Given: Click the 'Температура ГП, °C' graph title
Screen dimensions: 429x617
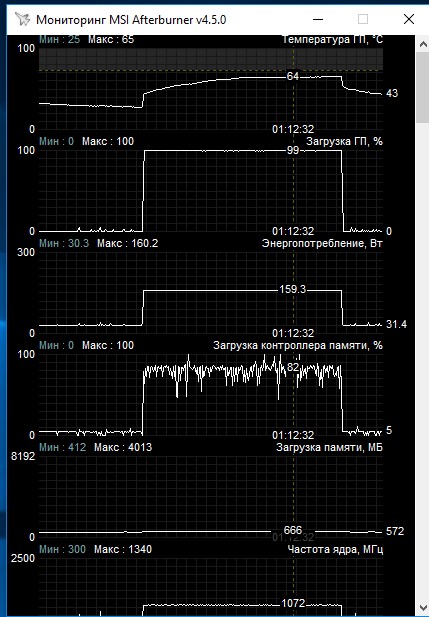Looking at the screenshot, I should tap(332, 40).
